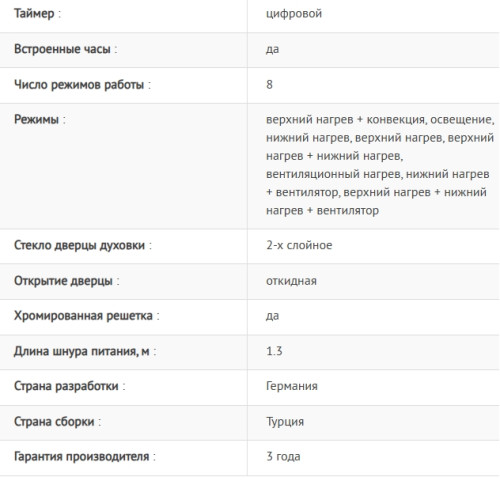Select the Германия value
This screenshot has width=500, height=496.
coord(292,386)
